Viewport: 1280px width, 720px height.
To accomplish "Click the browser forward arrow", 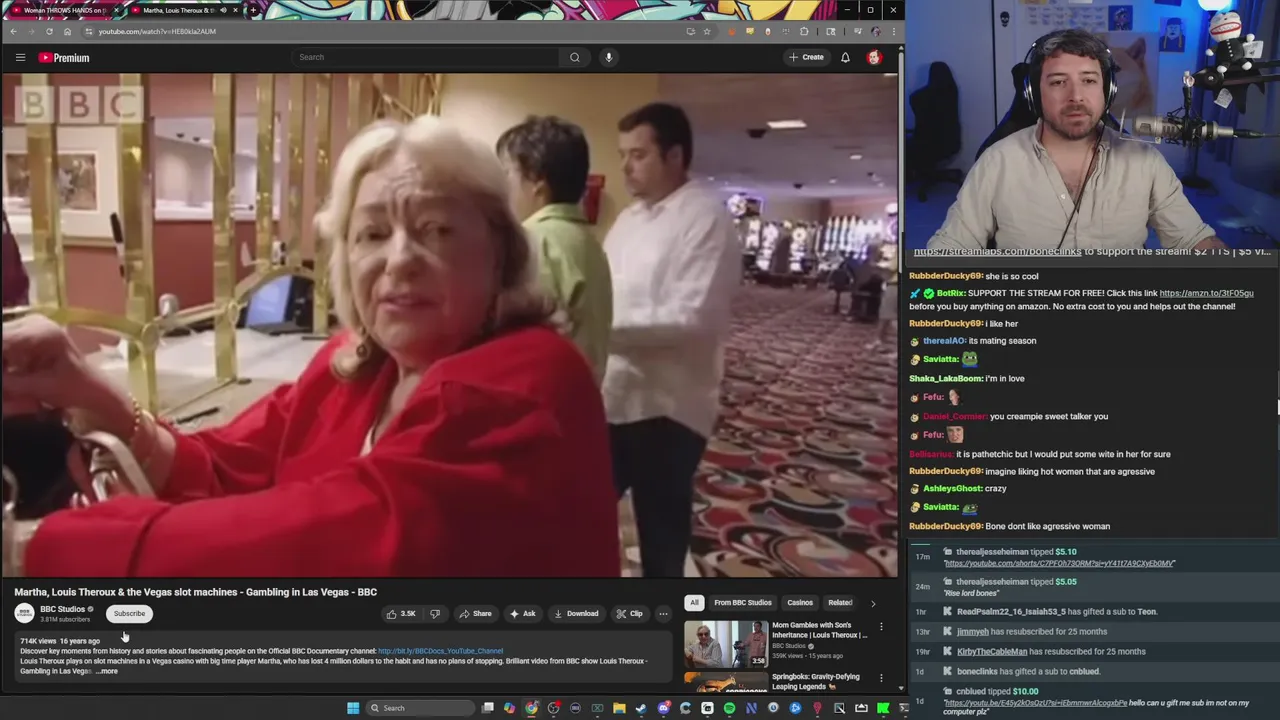I will 31,31.
